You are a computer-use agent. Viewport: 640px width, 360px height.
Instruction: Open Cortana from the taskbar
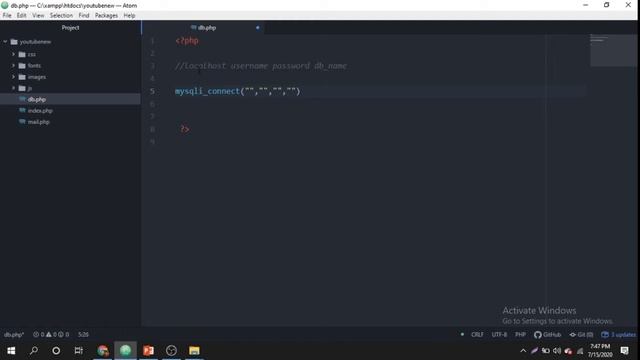pyautogui.click(x=56, y=351)
